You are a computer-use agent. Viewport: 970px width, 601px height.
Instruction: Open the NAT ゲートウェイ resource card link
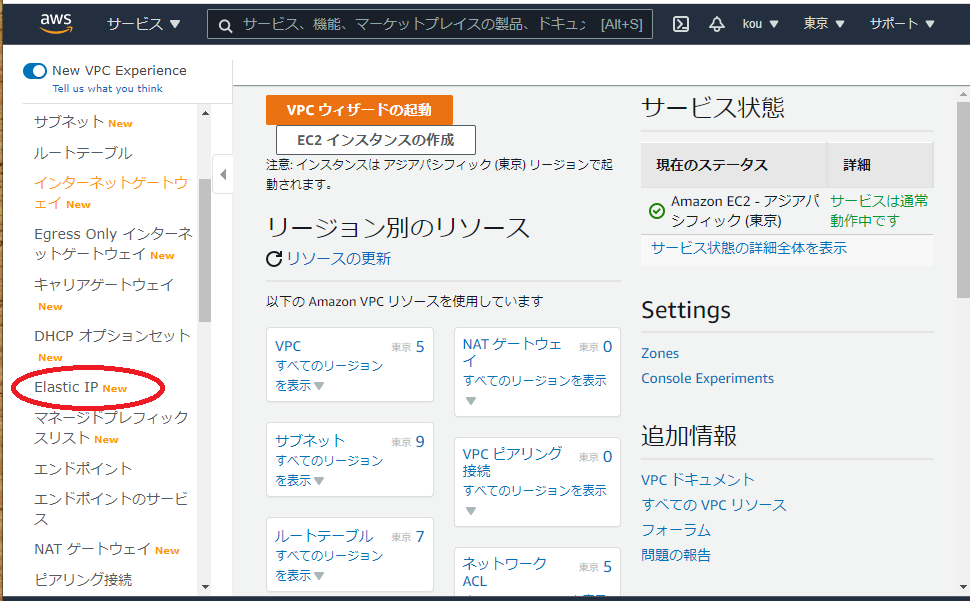pos(512,352)
